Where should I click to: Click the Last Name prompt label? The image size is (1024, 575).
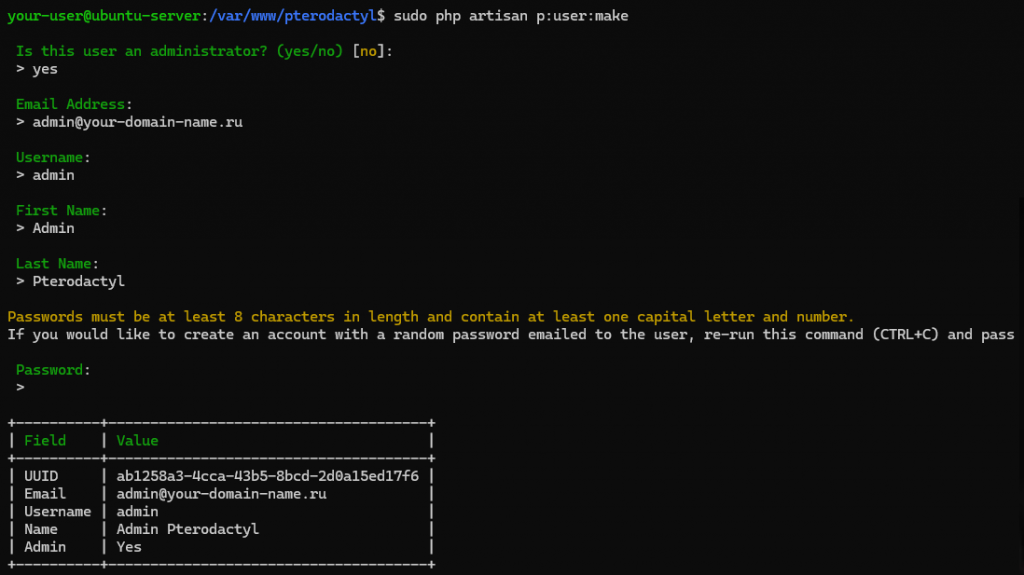57,264
